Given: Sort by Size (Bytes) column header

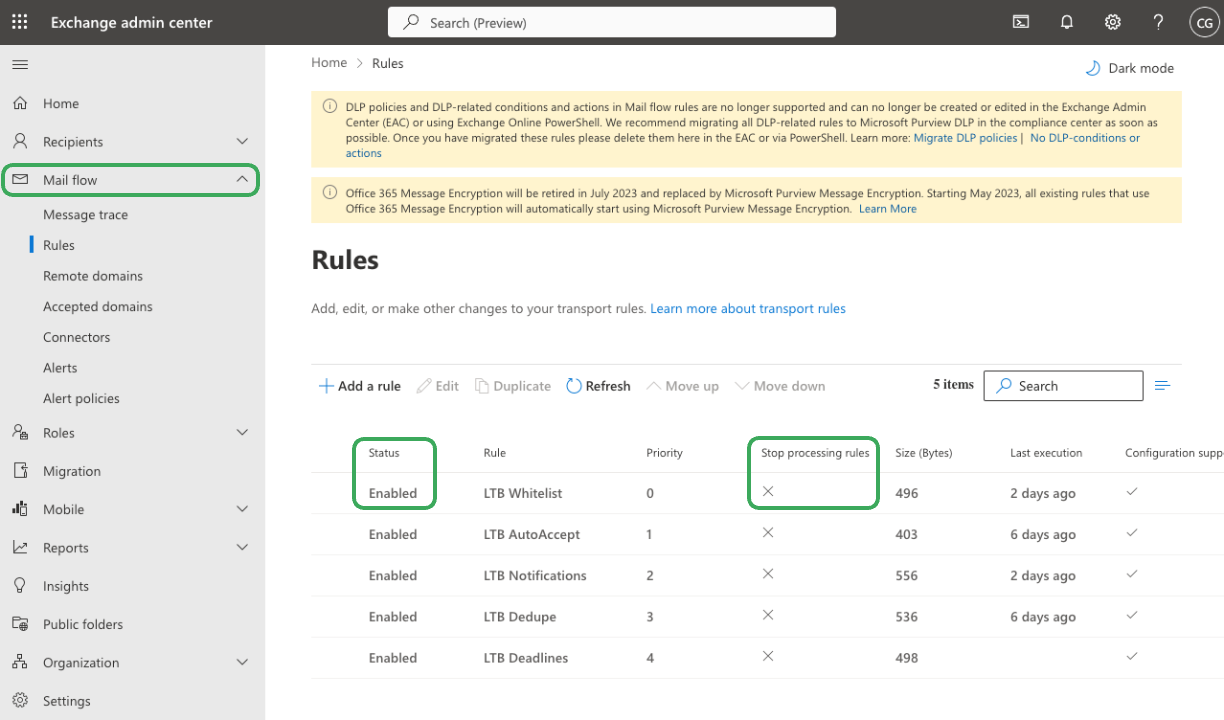Looking at the screenshot, I should [x=923, y=453].
